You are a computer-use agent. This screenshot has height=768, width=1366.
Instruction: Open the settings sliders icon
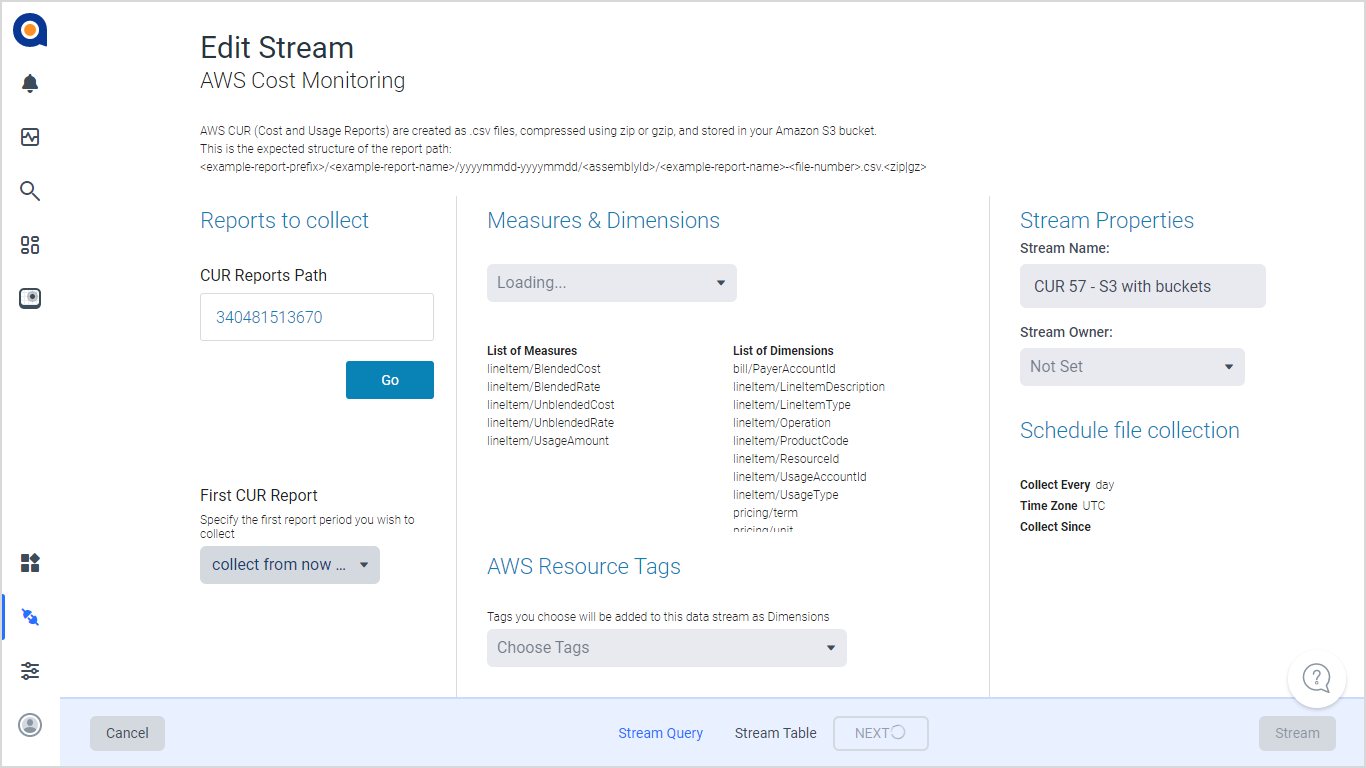point(30,671)
